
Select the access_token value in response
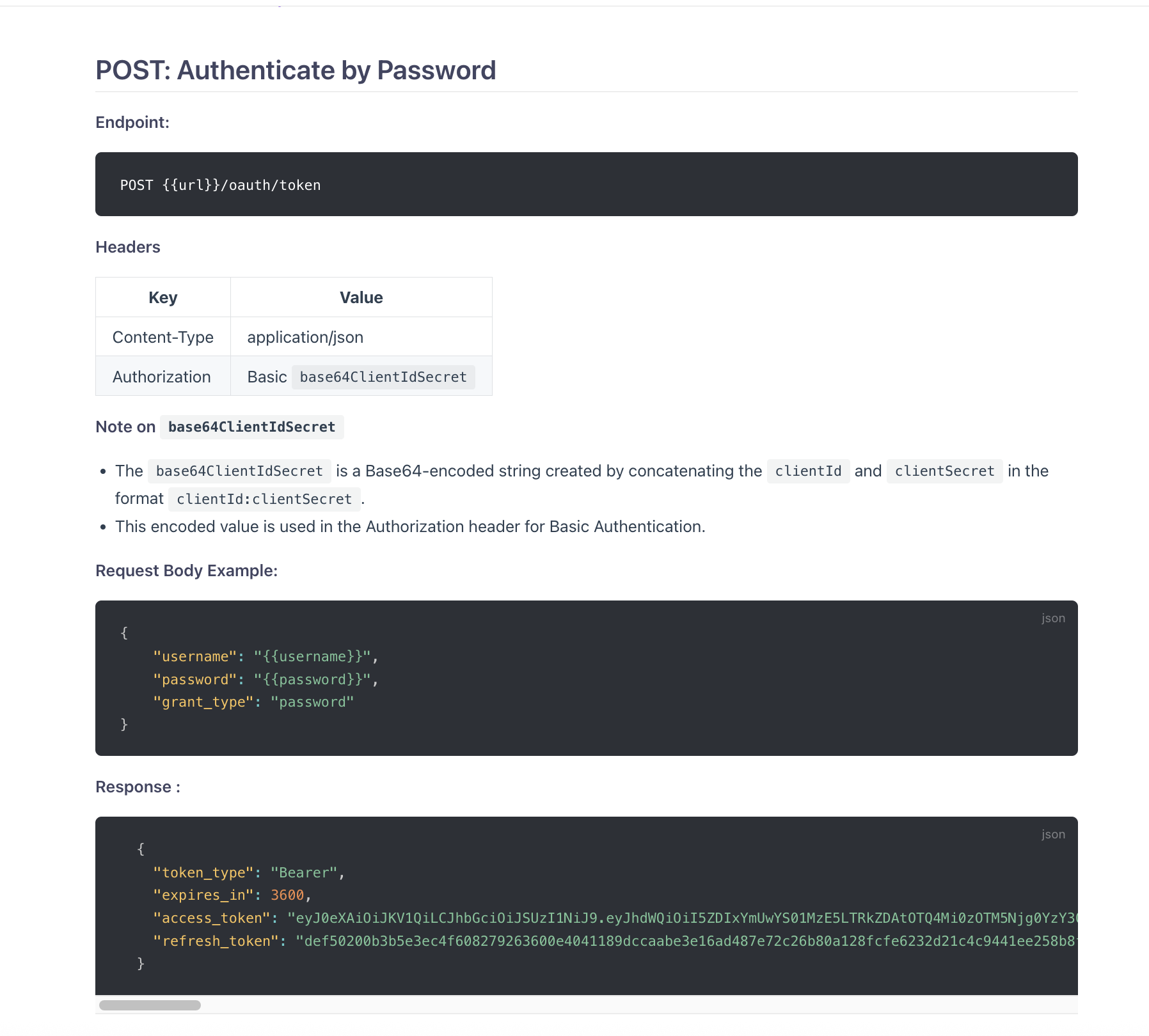682,918
